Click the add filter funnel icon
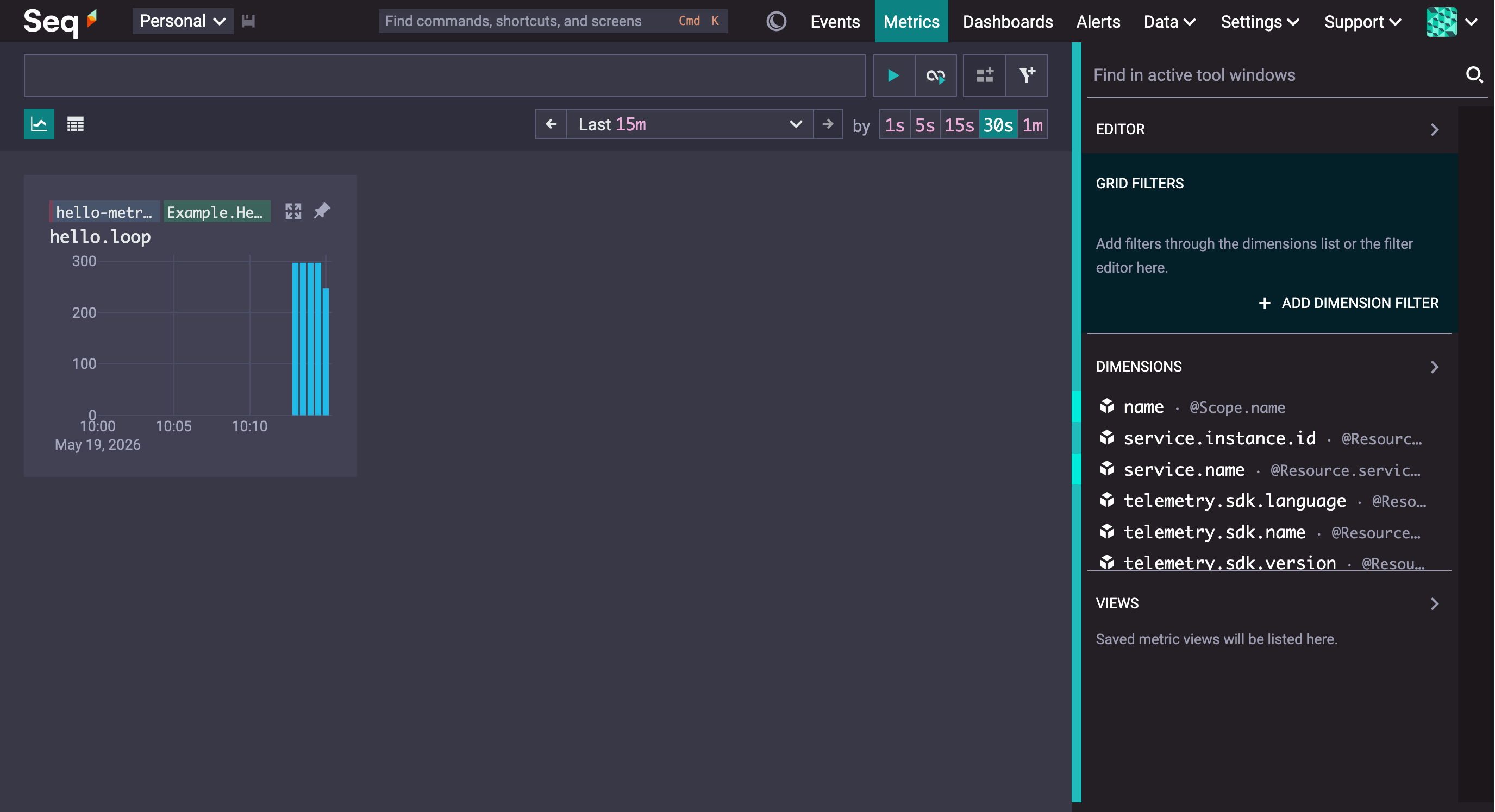 [x=1027, y=75]
